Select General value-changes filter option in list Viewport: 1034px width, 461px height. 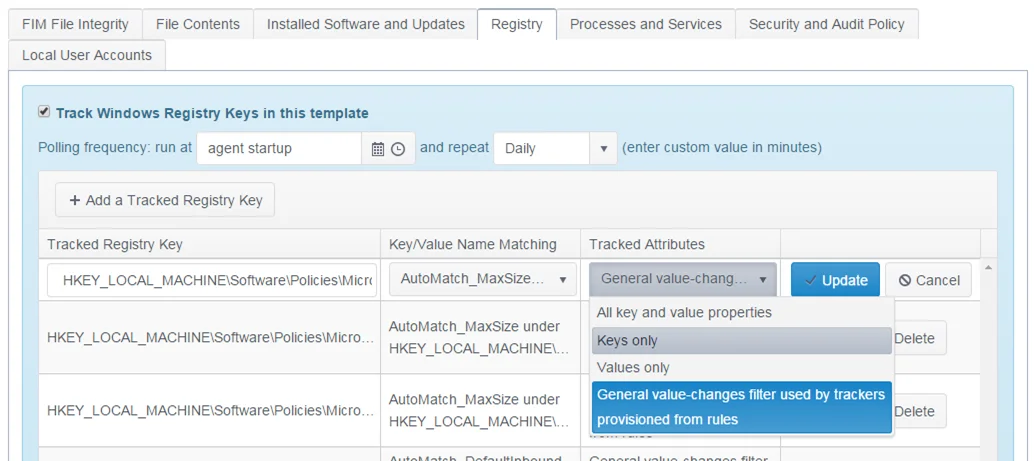point(742,407)
